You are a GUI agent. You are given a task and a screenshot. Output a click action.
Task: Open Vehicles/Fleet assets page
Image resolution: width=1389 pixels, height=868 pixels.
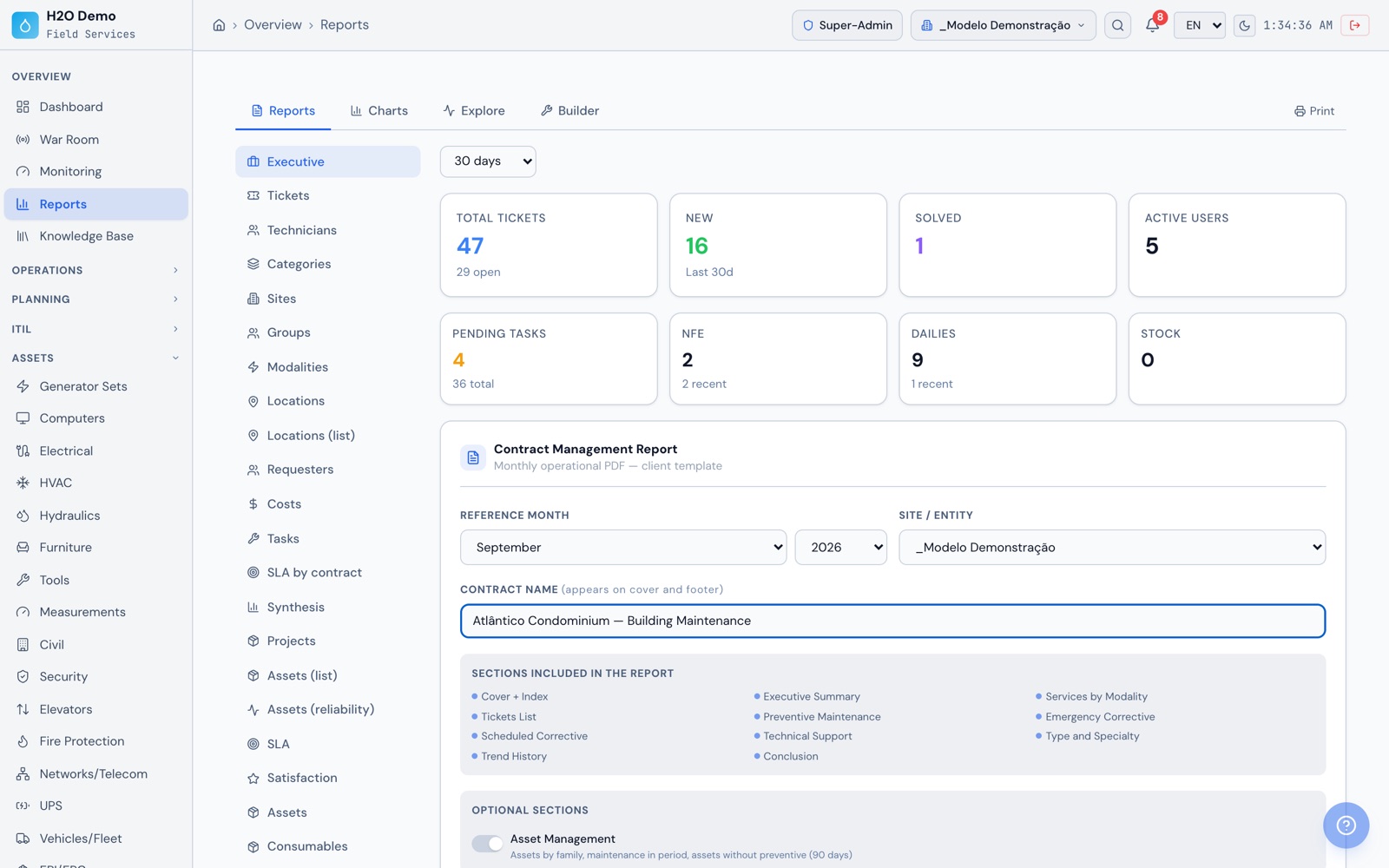(95, 838)
